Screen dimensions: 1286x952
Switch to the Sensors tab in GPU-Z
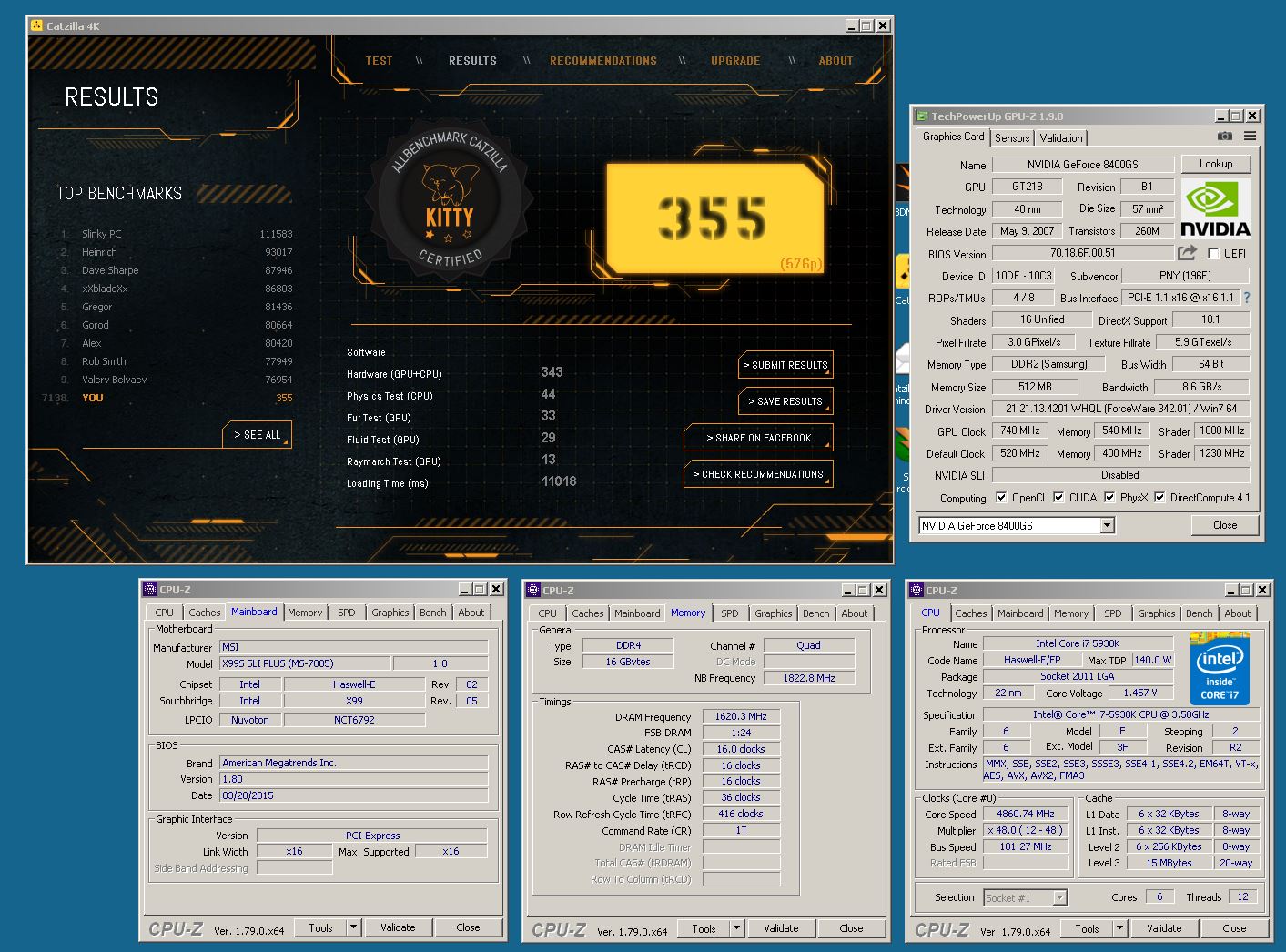1012,138
